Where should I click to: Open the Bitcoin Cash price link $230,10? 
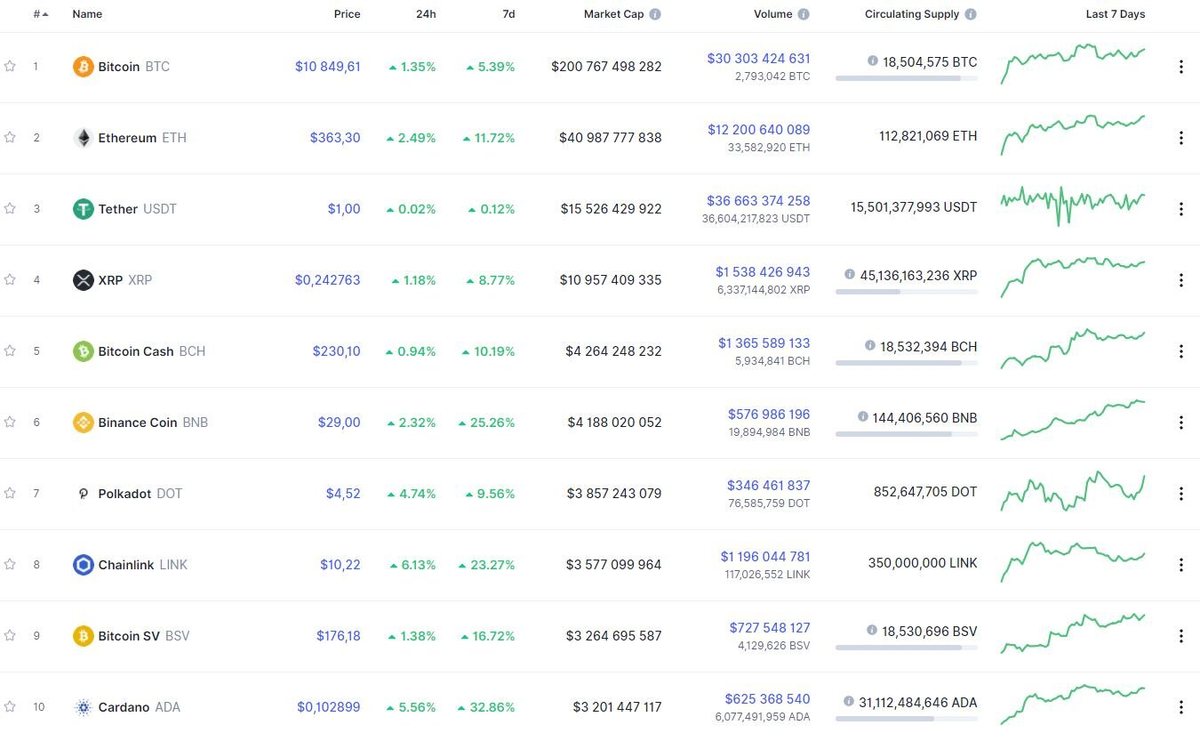pos(336,351)
